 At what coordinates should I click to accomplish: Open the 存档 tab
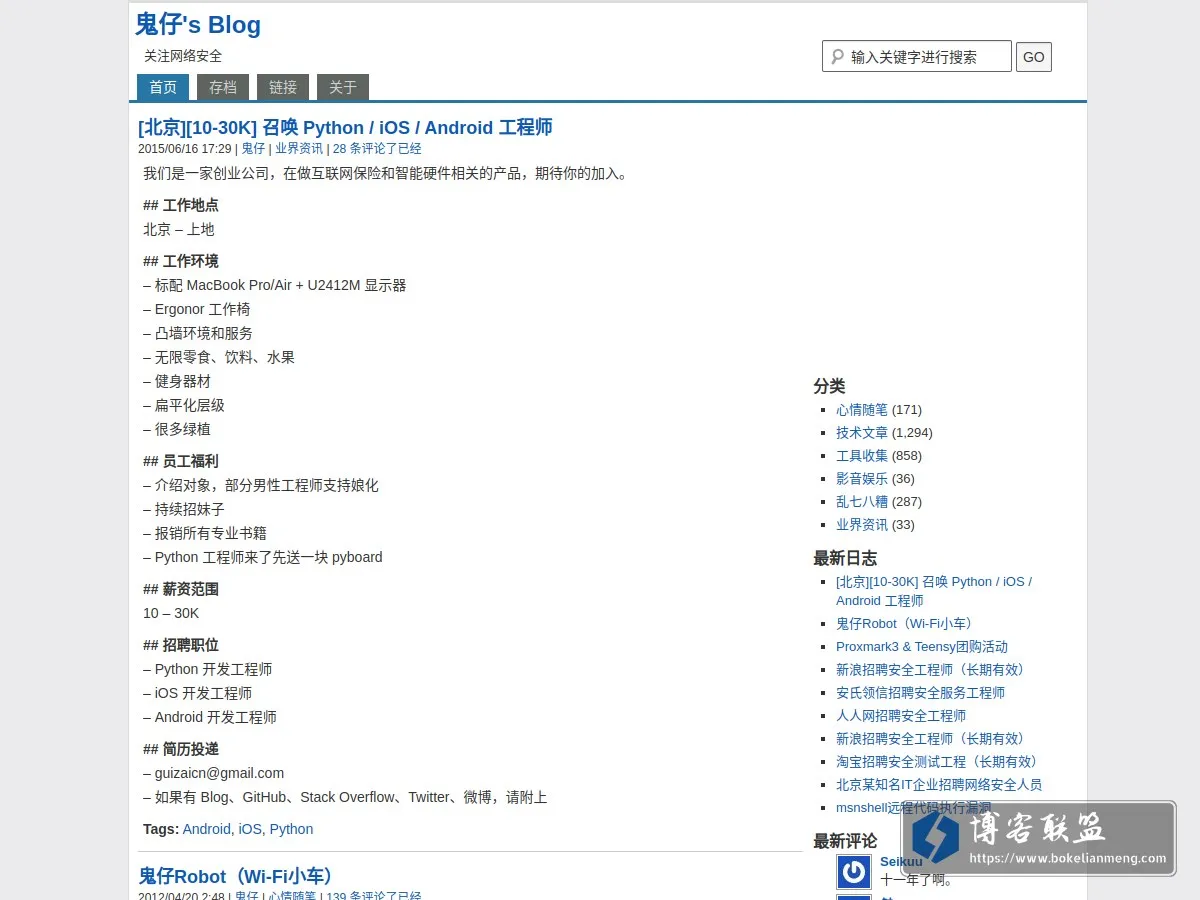tap(223, 87)
